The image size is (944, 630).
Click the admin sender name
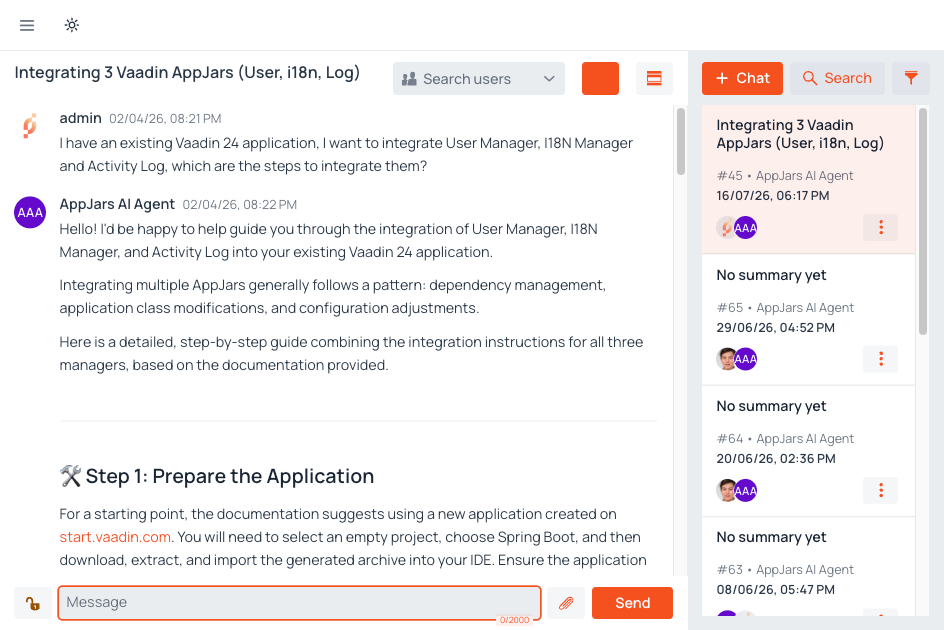(80, 118)
